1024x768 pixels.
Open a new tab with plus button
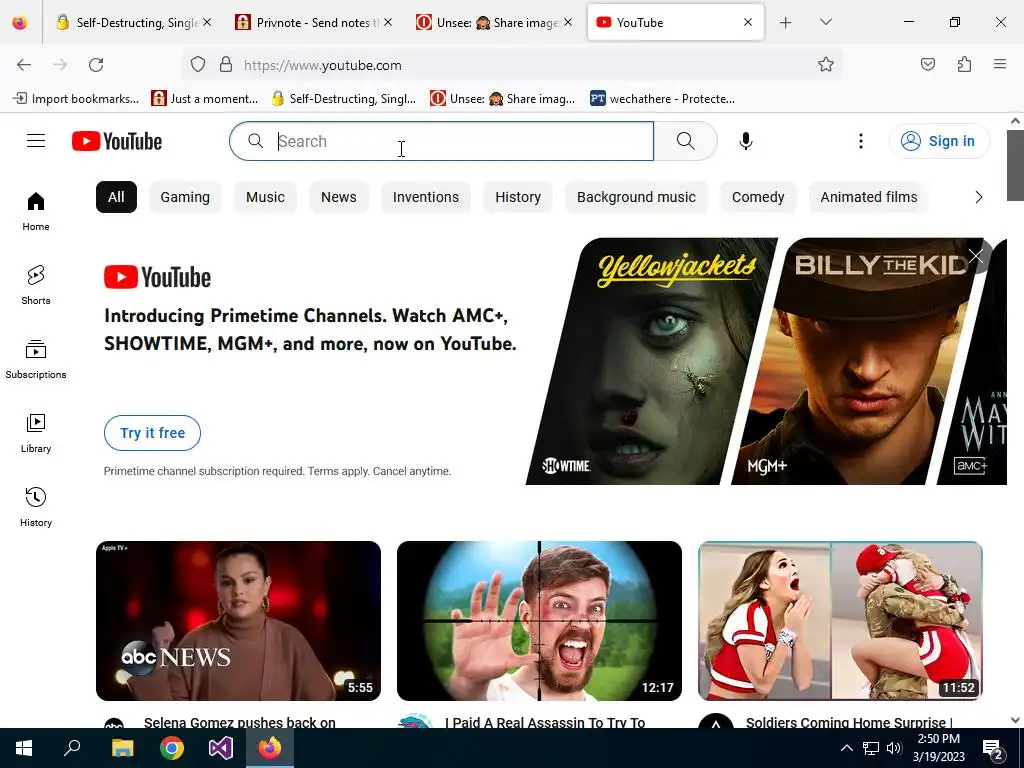point(786,23)
